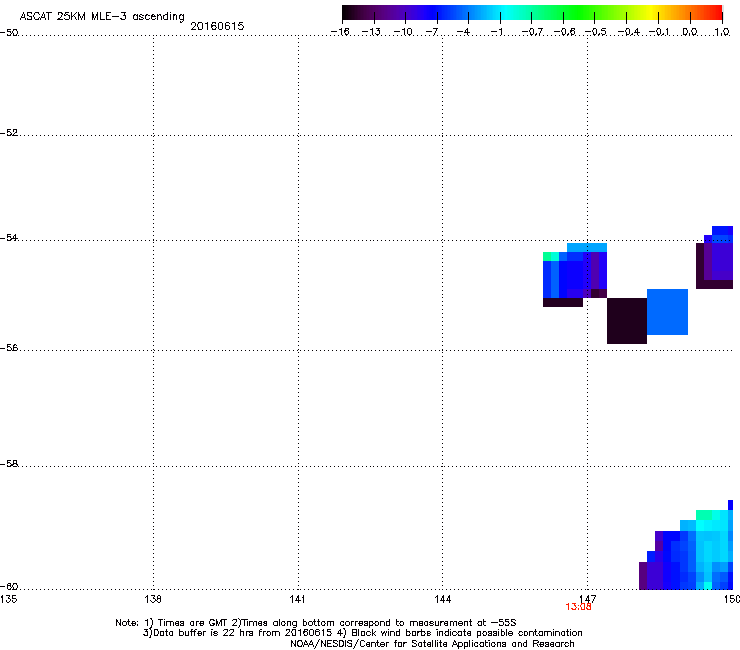Click the latitude label -60
This screenshot has height=650, width=740.
[x=9, y=587]
